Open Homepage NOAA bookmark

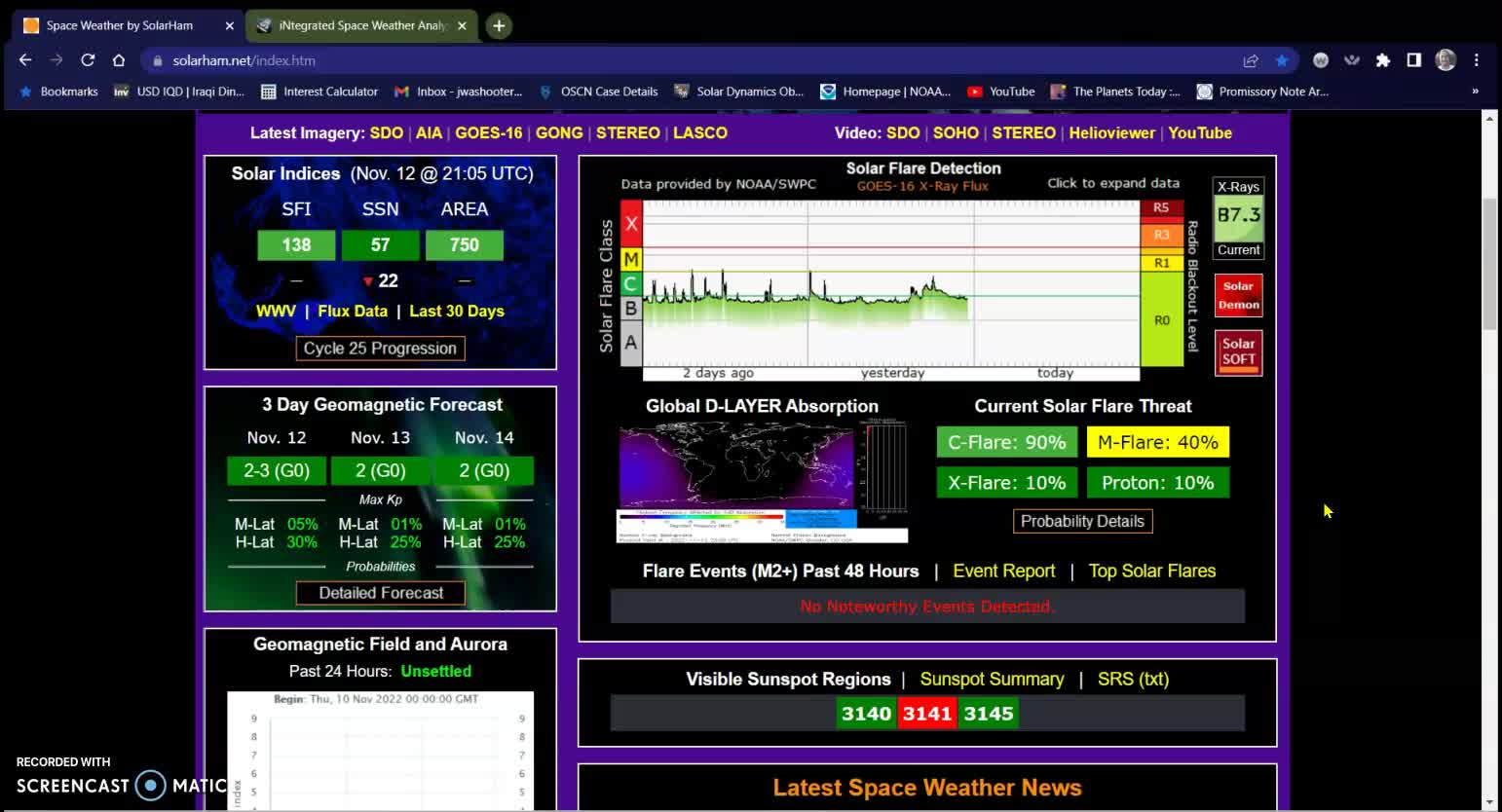(x=885, y=92)
